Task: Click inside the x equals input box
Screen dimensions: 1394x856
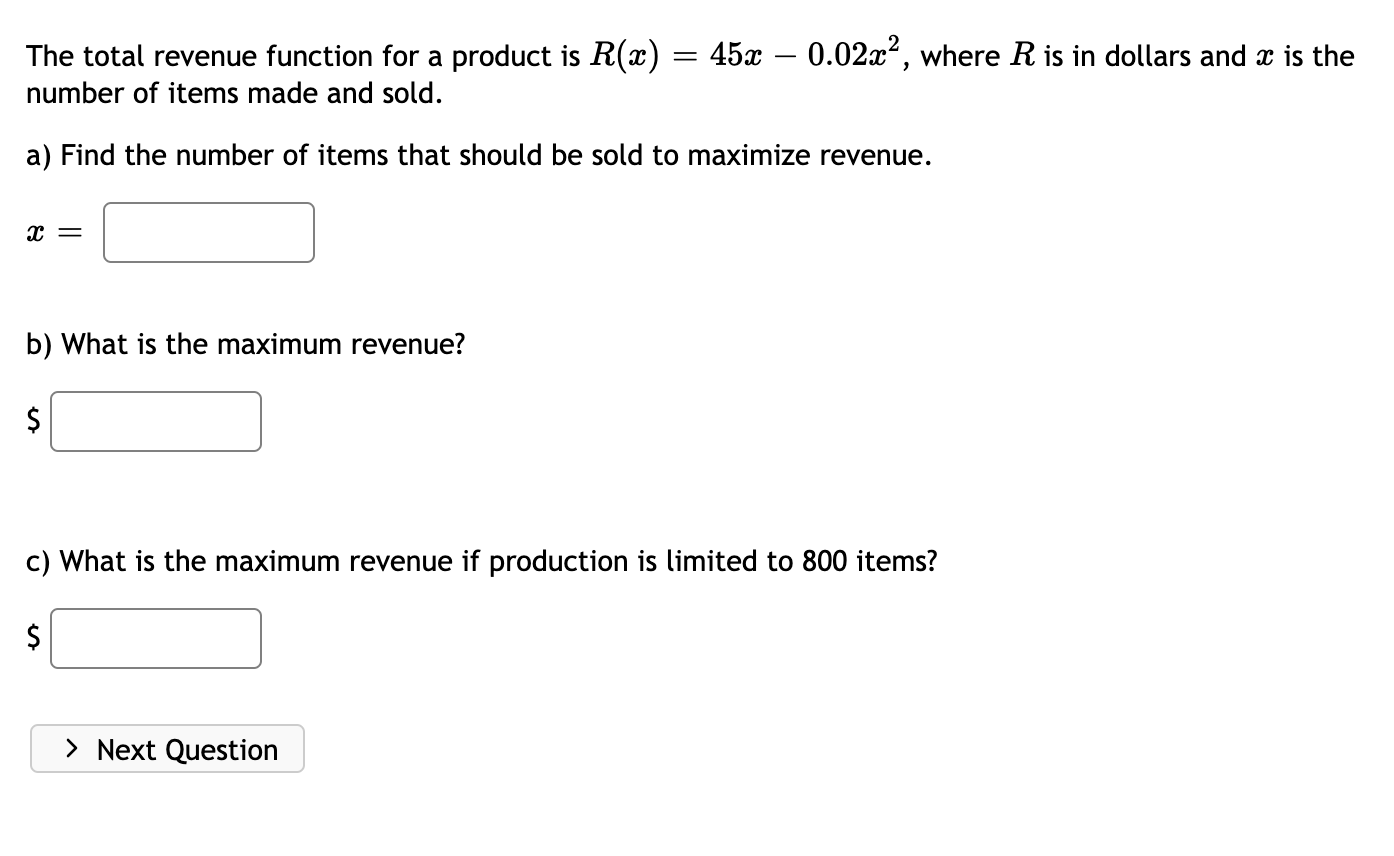Action: pos(208,232)
